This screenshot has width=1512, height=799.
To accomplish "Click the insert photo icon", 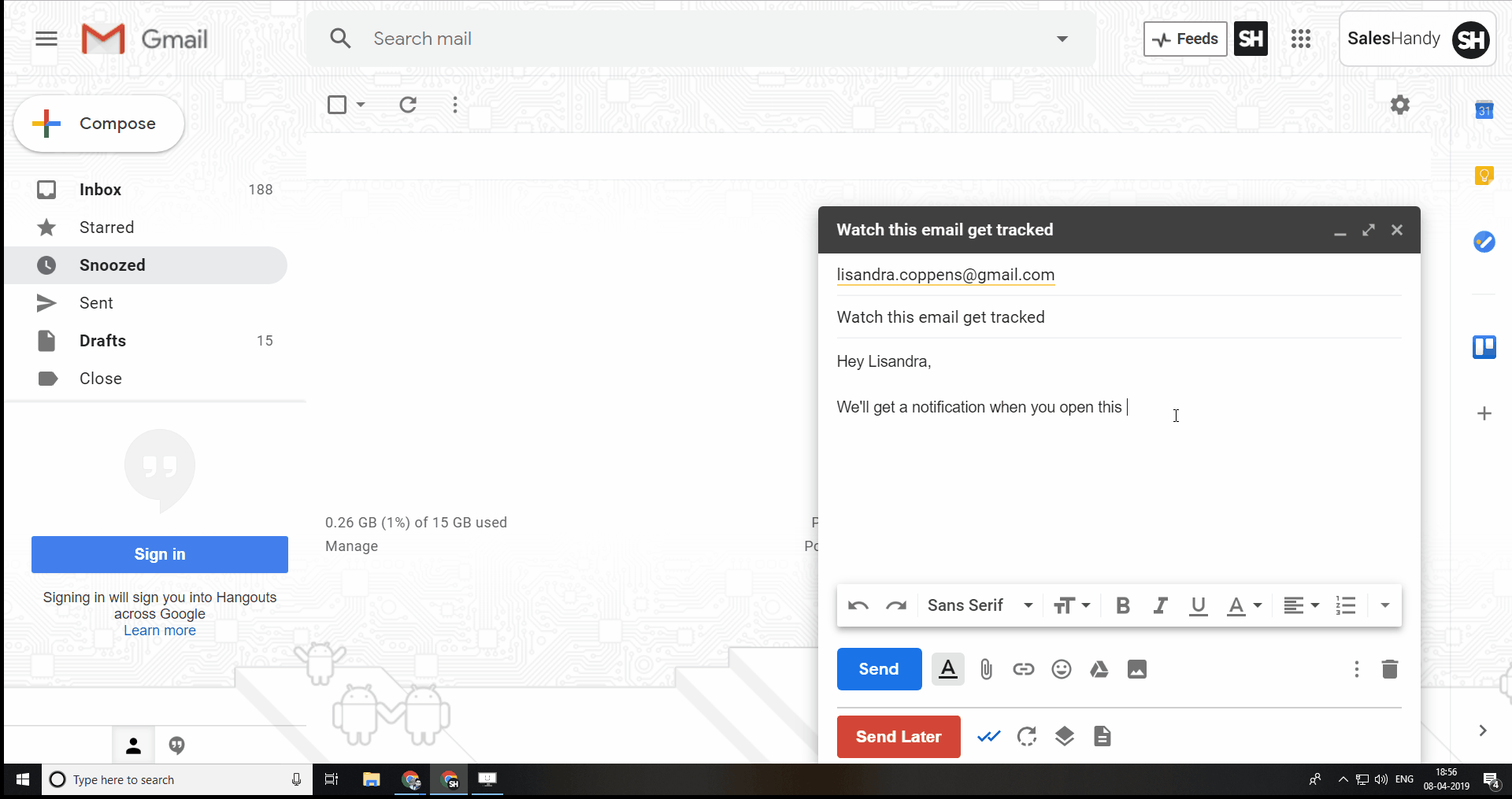I will click(1137, 669).
